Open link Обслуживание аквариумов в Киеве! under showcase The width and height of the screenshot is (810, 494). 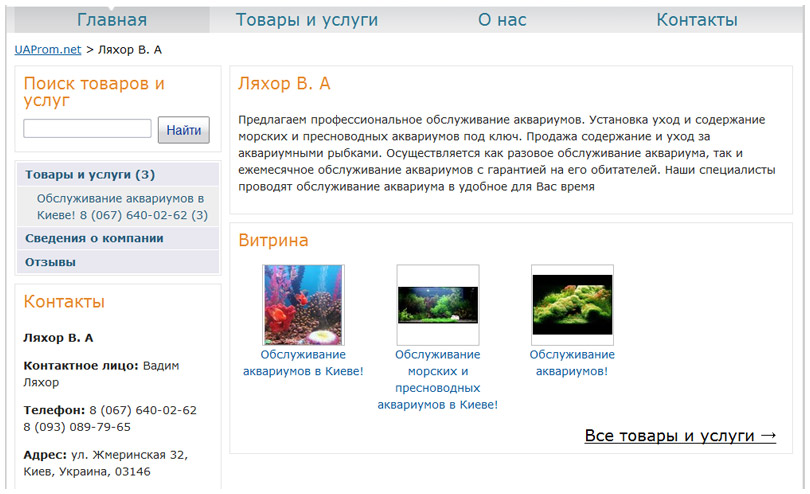(x=303, y=363)
